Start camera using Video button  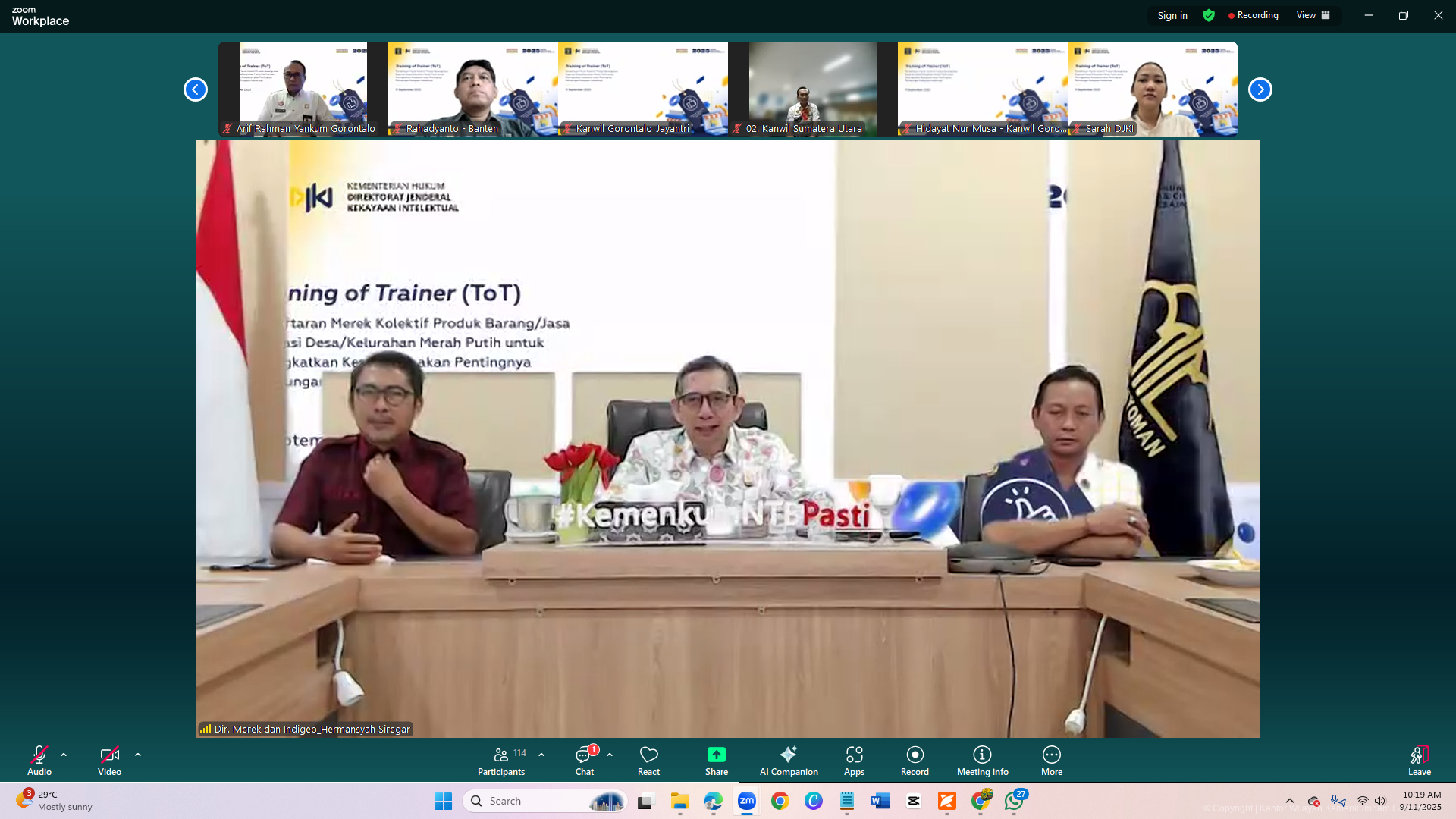109,761
